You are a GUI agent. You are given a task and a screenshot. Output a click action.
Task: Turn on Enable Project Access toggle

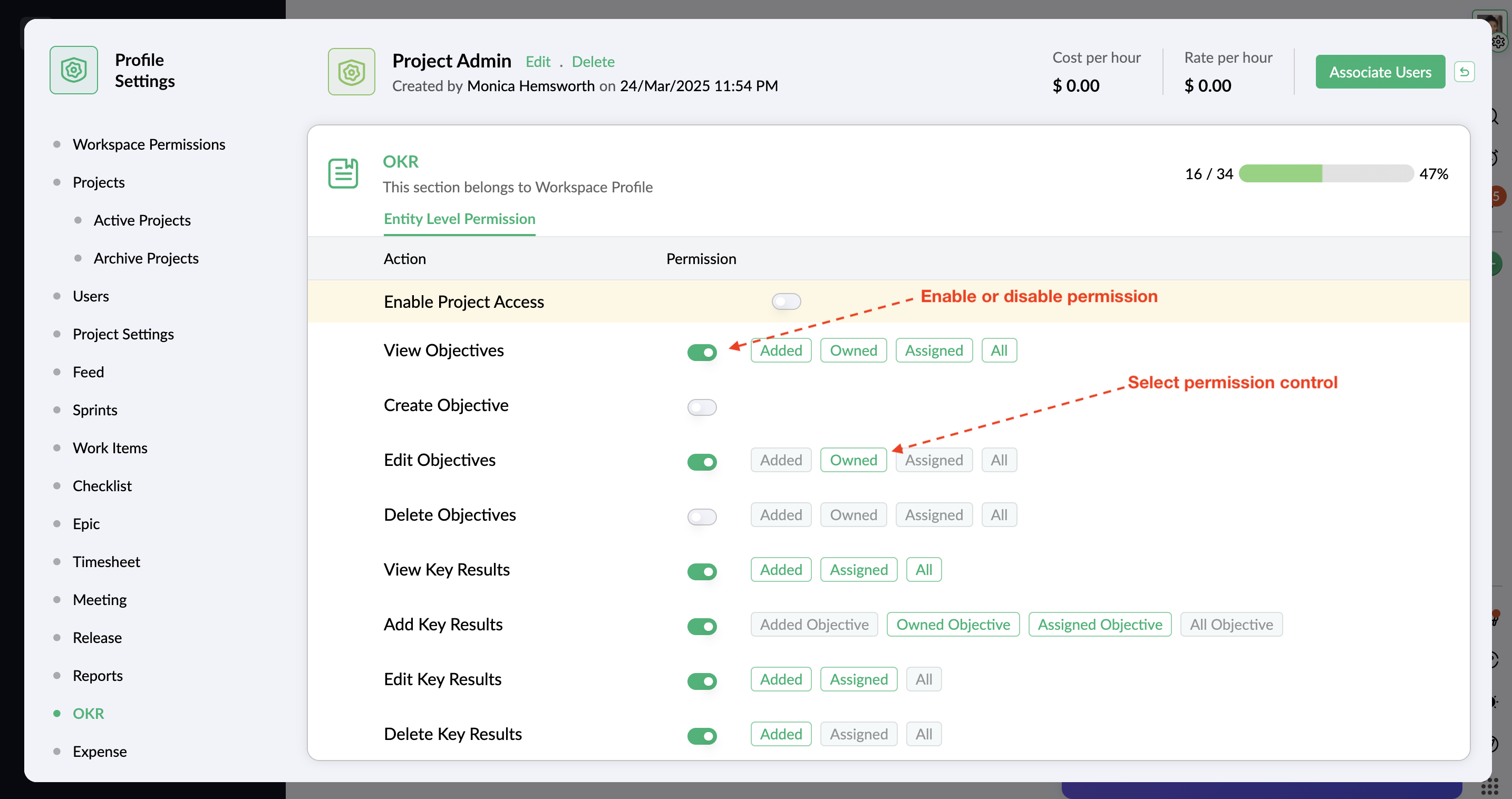pyautogui.click(x=786, y=301)
